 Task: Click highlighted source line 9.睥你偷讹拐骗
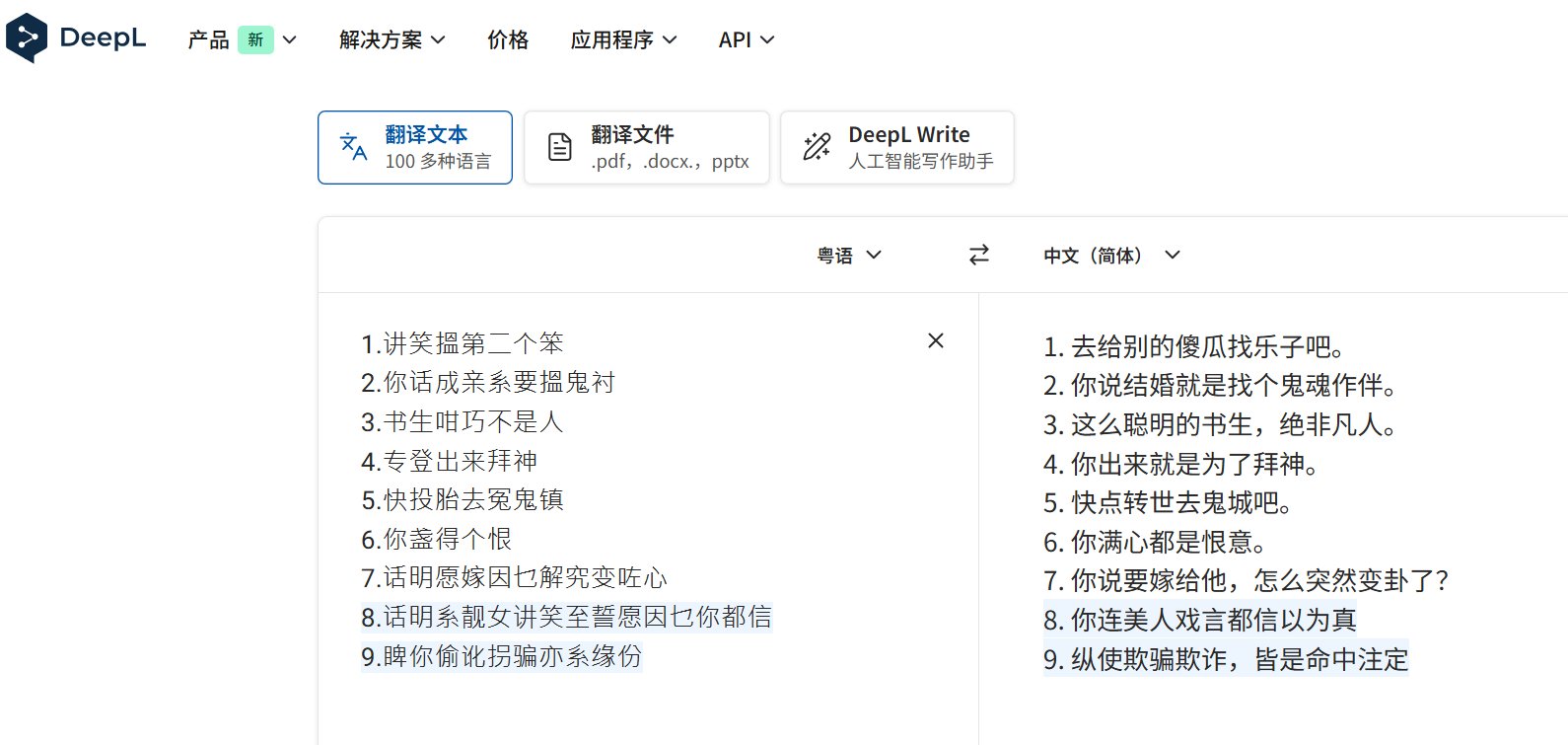point(501,655)
